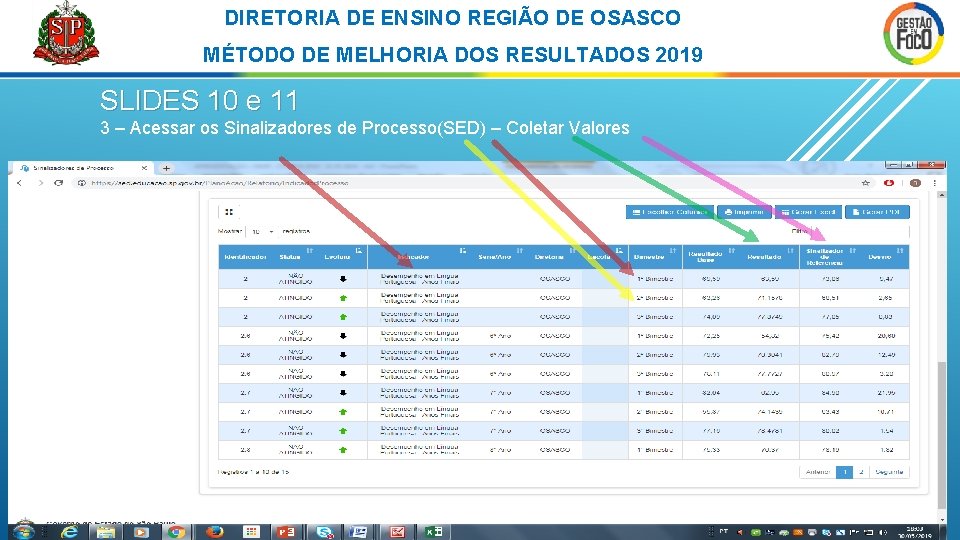Open Skype from the taskbar
960x540 pixels.
(324, 531)
